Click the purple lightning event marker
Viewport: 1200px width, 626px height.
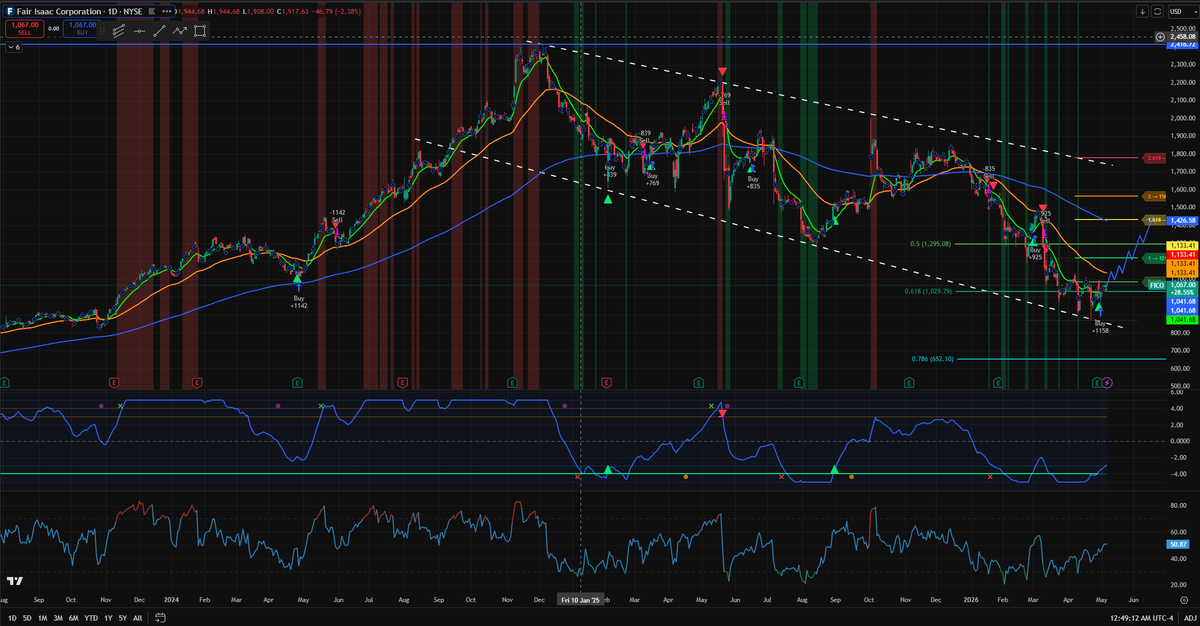pyautogui.click(x=1107, y=382)
